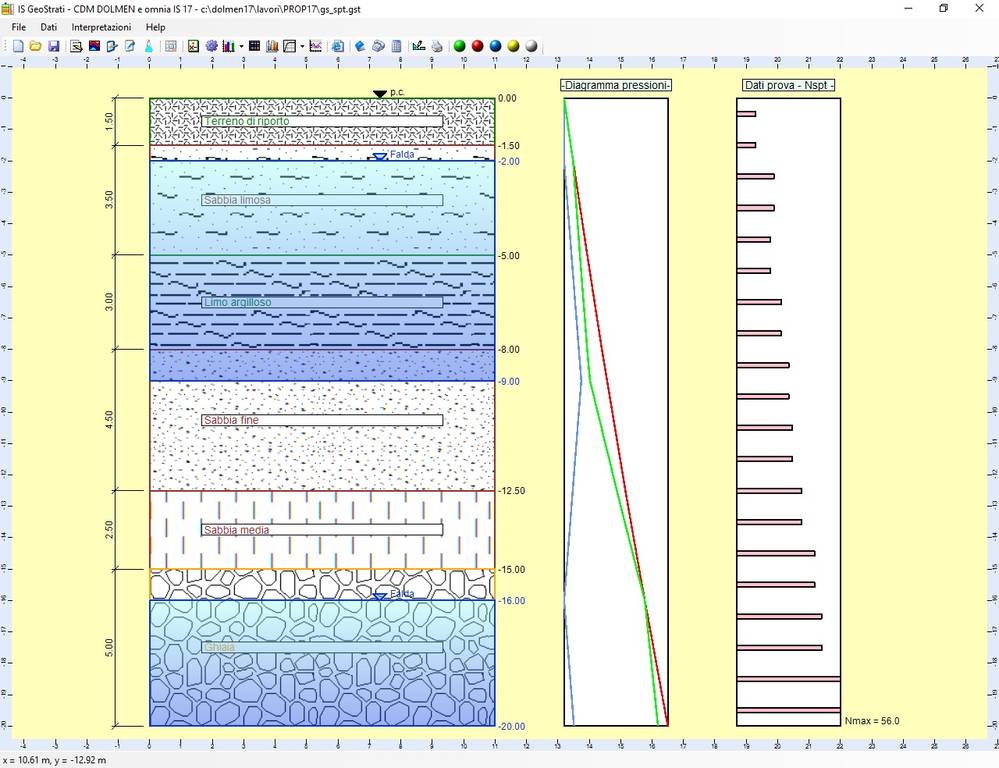Click the blue flask toolbar icon
The height and width of the screenshot is (768, 999).
click(x=148, y=46)
